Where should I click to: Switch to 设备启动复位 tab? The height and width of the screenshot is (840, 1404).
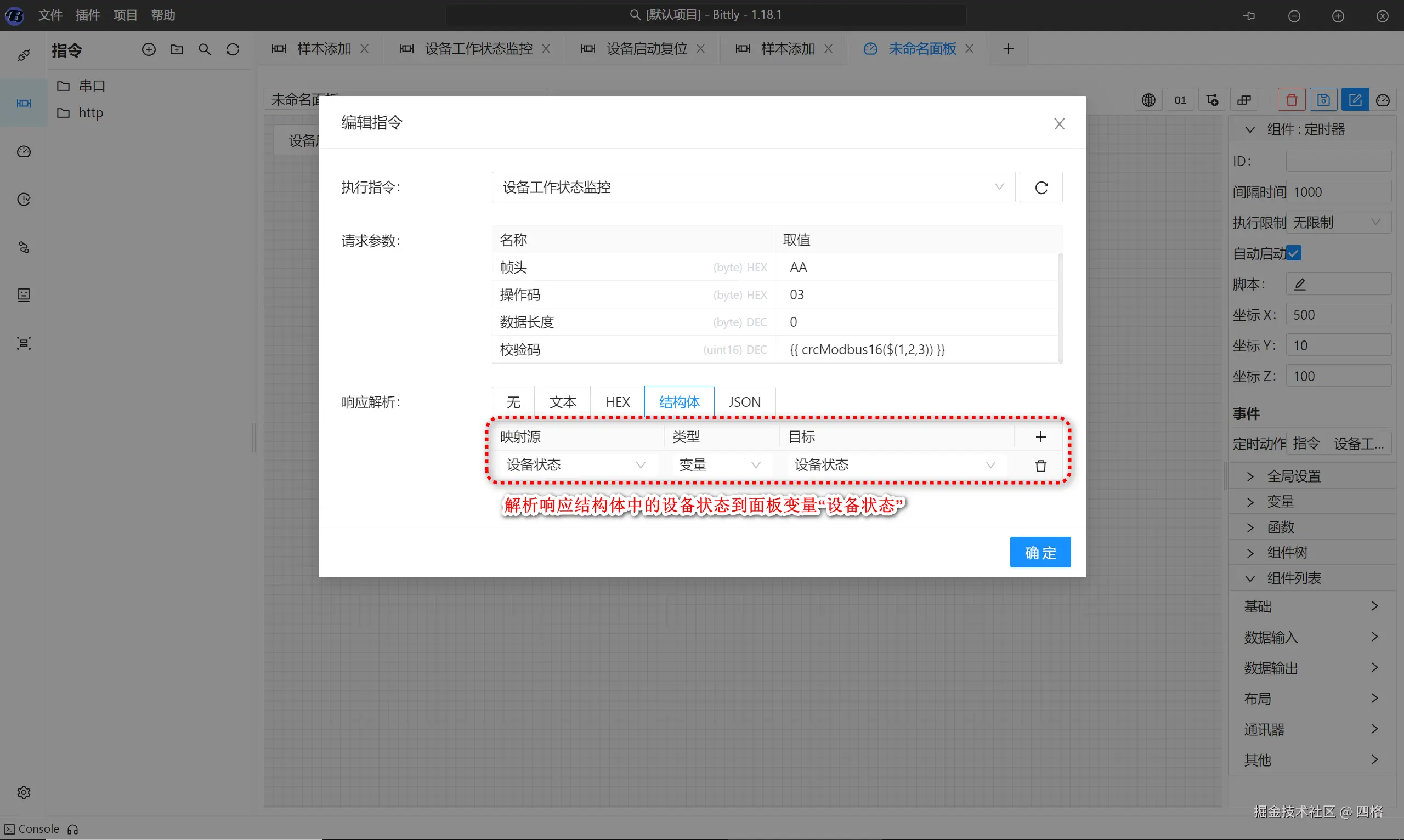pos(647,49)
